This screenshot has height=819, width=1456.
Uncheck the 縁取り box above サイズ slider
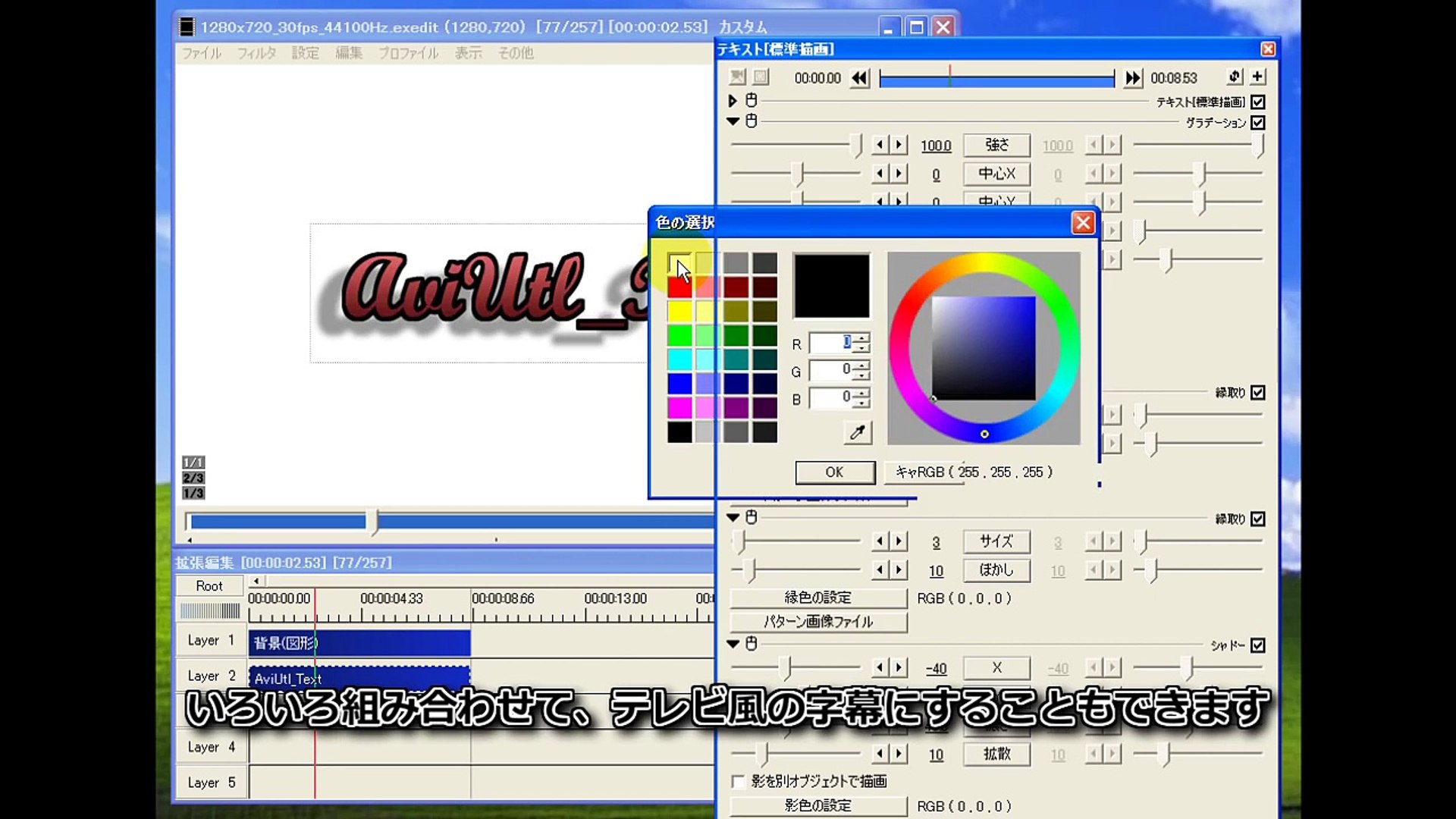[x=1258, y=519]
